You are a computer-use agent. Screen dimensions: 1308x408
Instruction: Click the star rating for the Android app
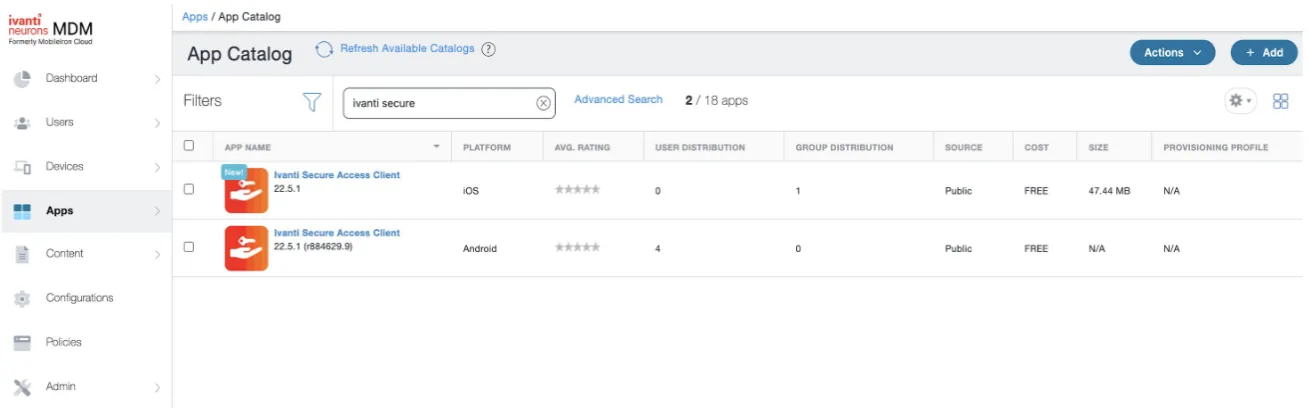point(578,248)
